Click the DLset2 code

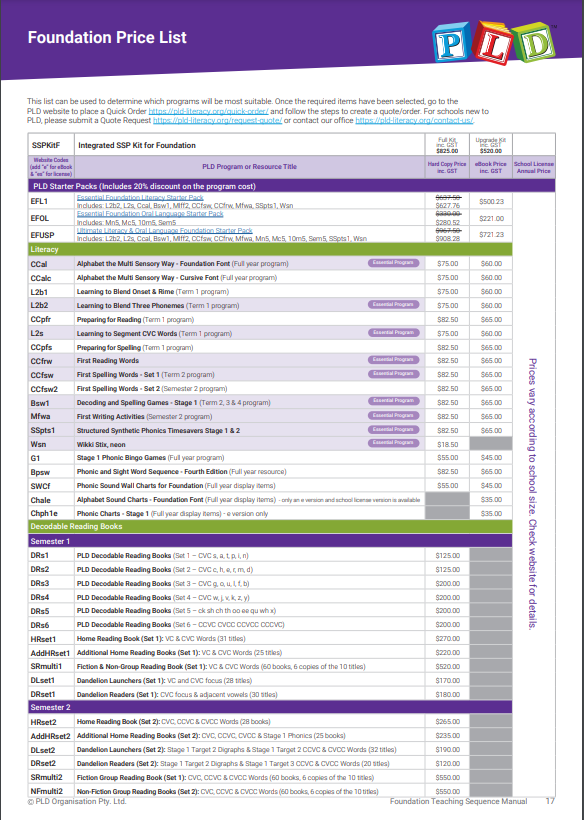[x=43, y=750]
